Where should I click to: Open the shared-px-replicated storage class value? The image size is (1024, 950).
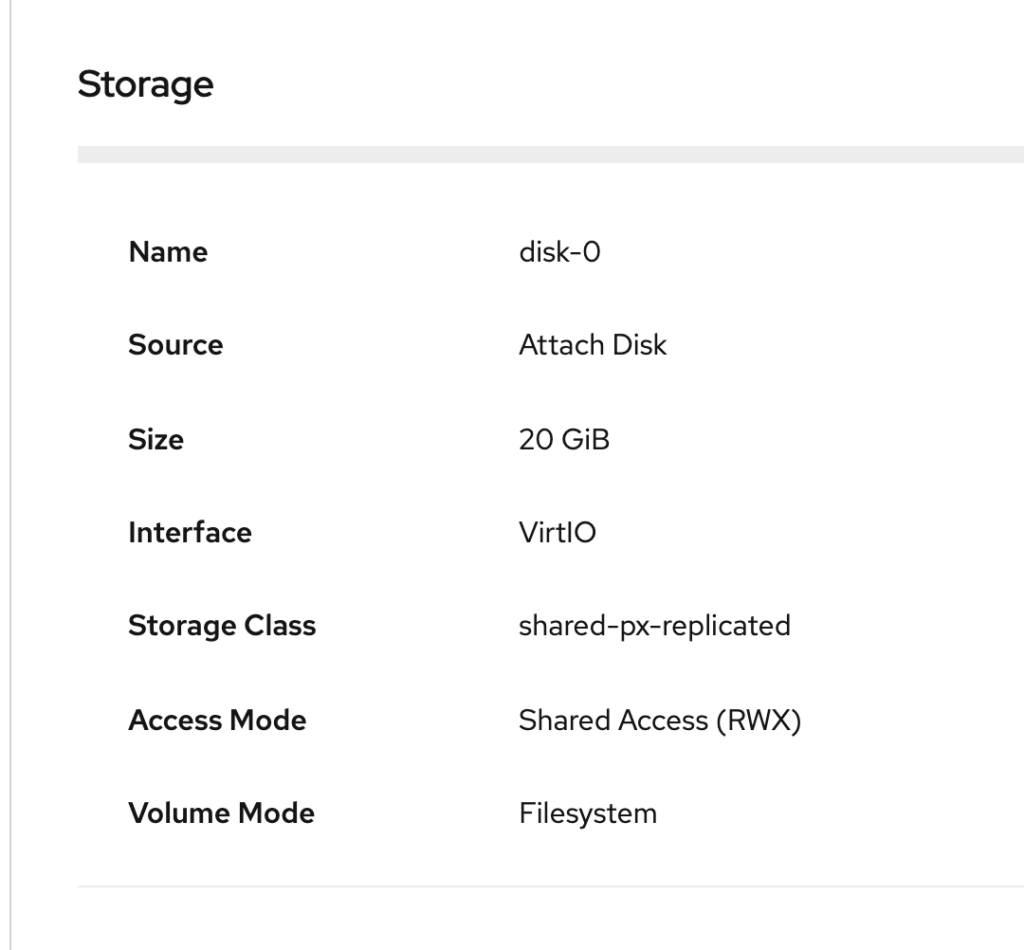654,626
